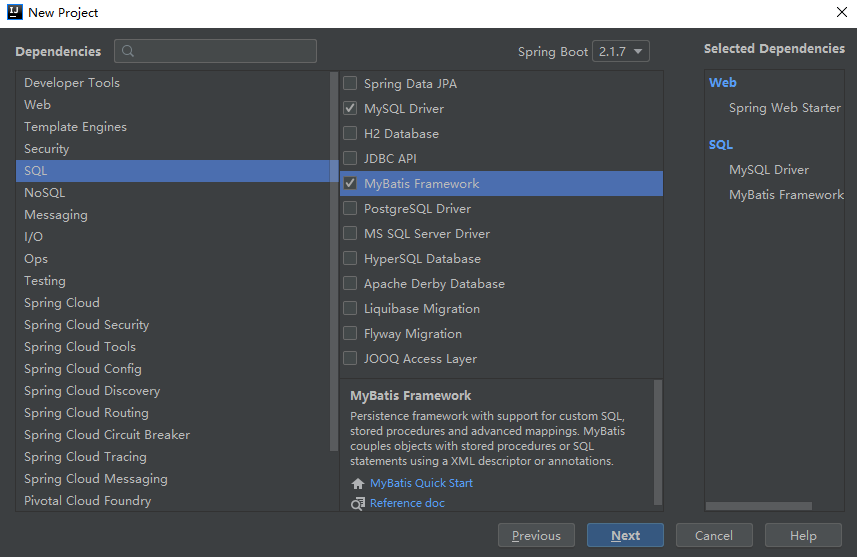Click the IntelliJ IDEA logo icon in title bar
This screenshot has width=857, height=557.
pos(15,12)
